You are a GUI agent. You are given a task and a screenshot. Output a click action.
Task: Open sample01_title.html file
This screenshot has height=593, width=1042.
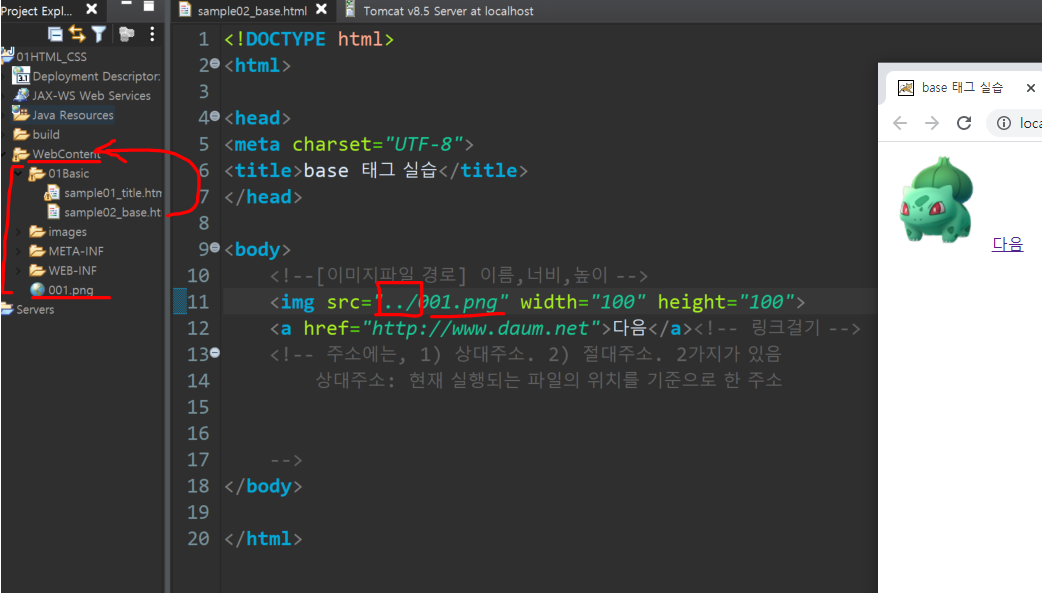coord(112,193)
